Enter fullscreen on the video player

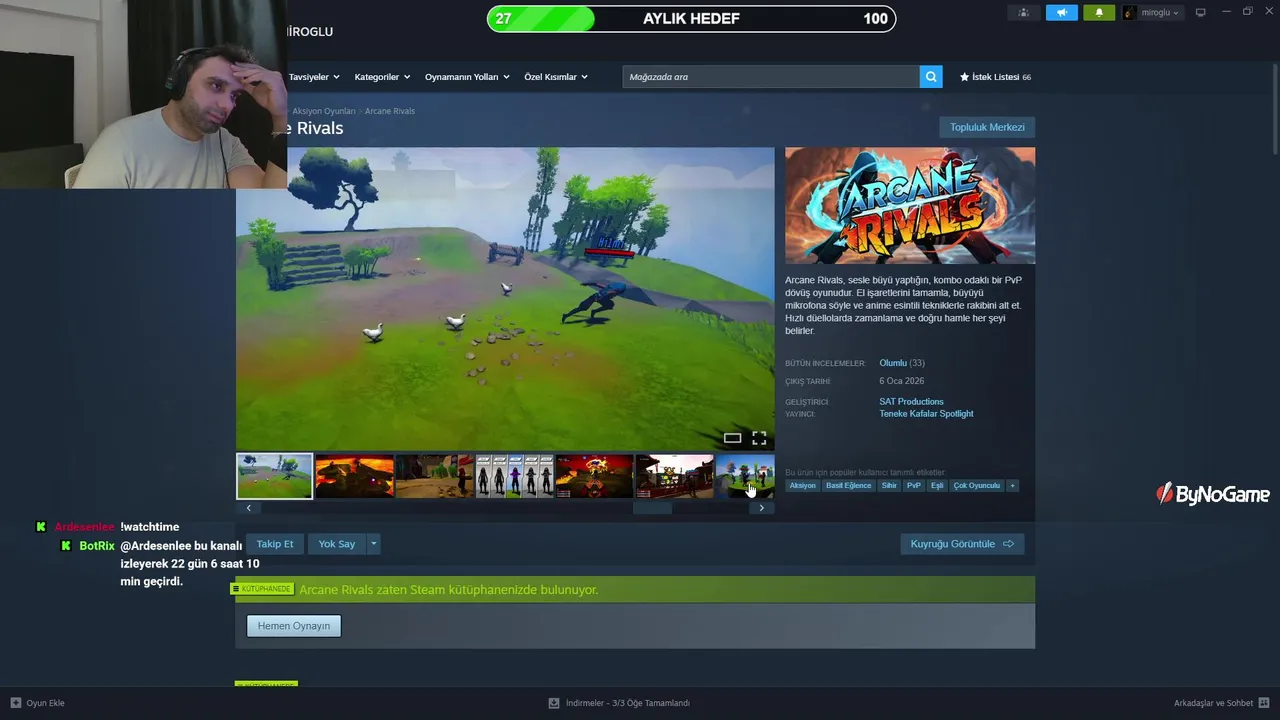(759, 438)
